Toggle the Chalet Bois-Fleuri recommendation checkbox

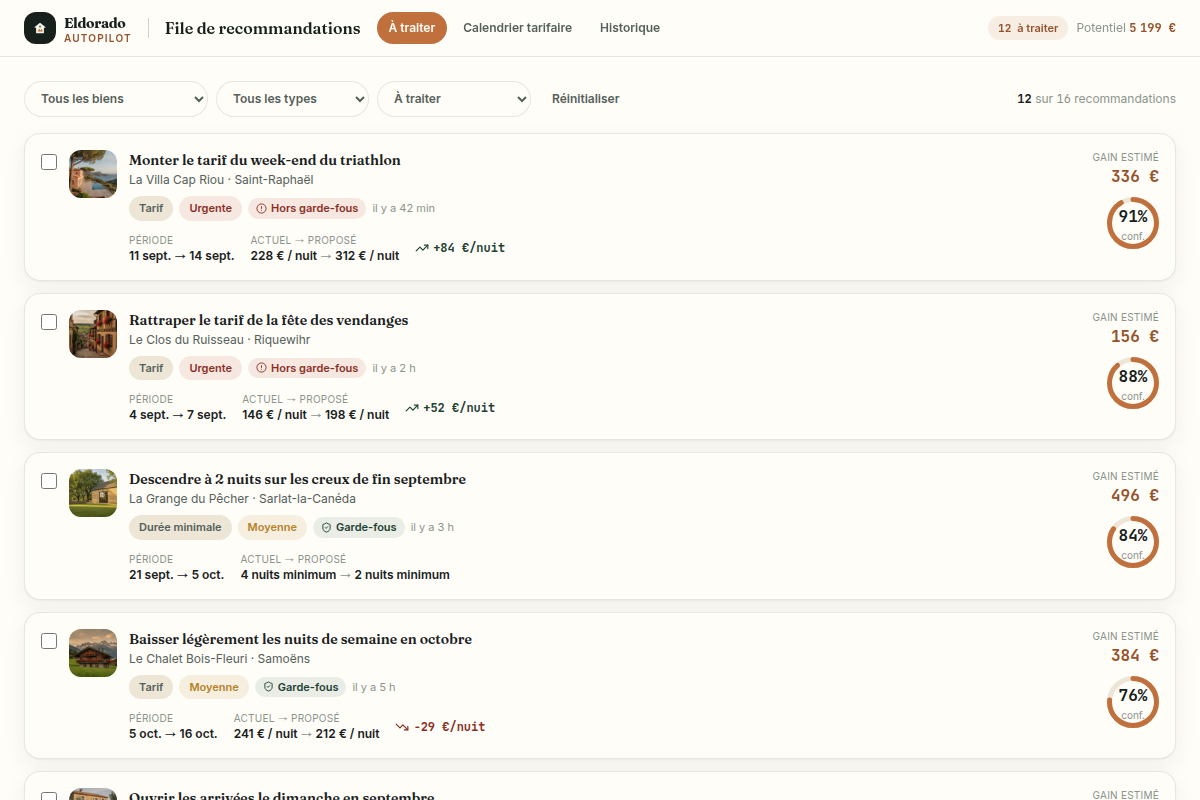(x=49, y=641)
